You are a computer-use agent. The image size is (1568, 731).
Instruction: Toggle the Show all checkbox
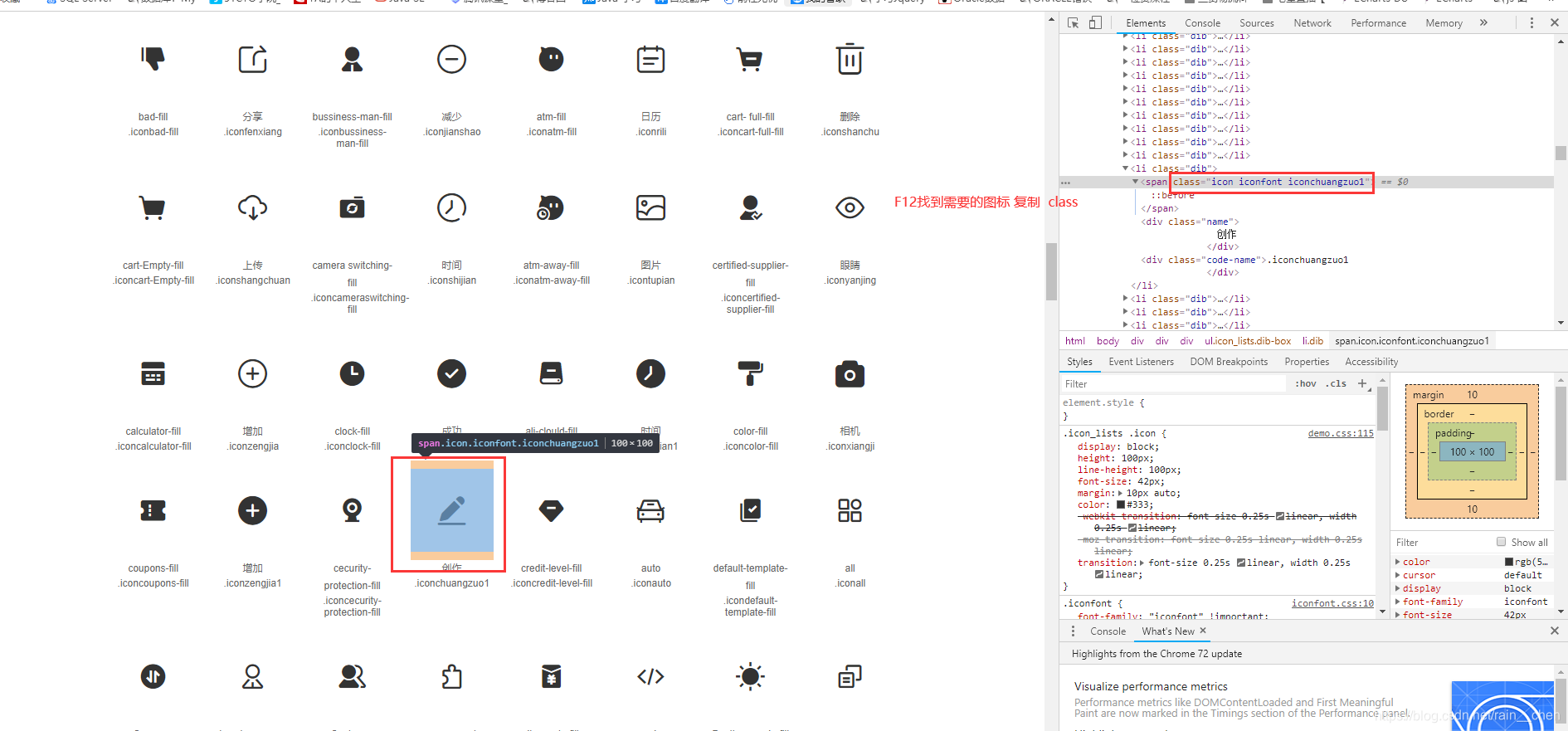click(x=1501, y=542)
